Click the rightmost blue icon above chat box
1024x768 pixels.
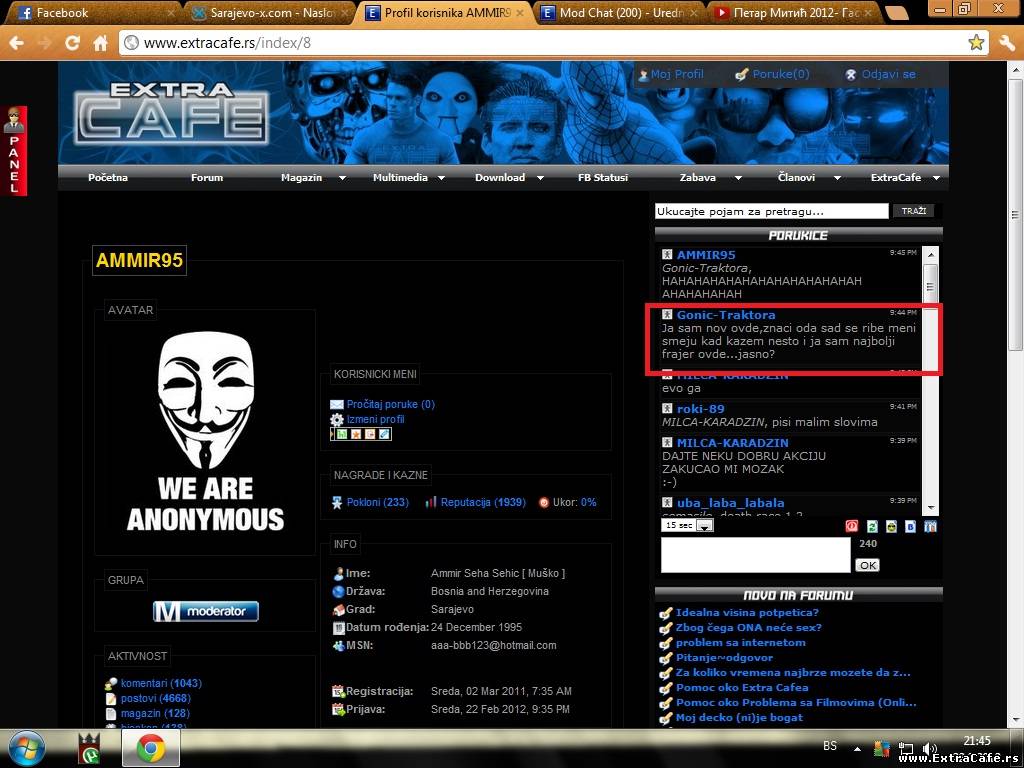[x=931, y=526]
